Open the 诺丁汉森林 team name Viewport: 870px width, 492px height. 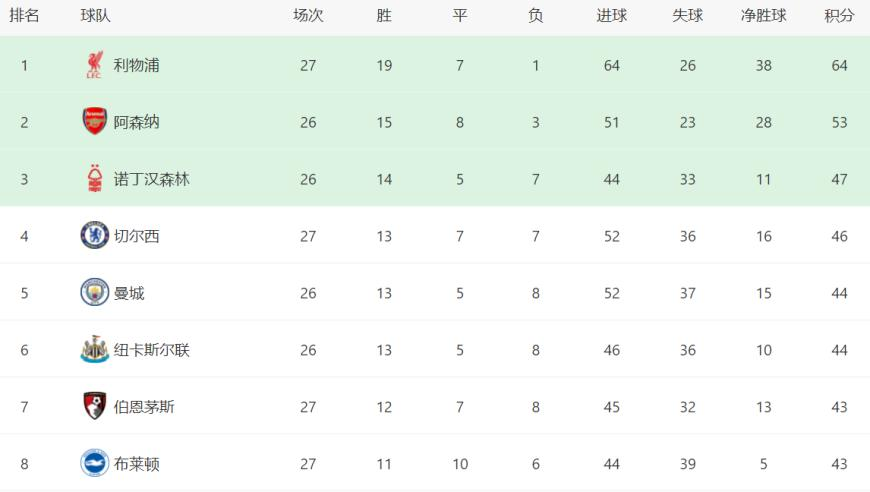click(x=151, y=179)
